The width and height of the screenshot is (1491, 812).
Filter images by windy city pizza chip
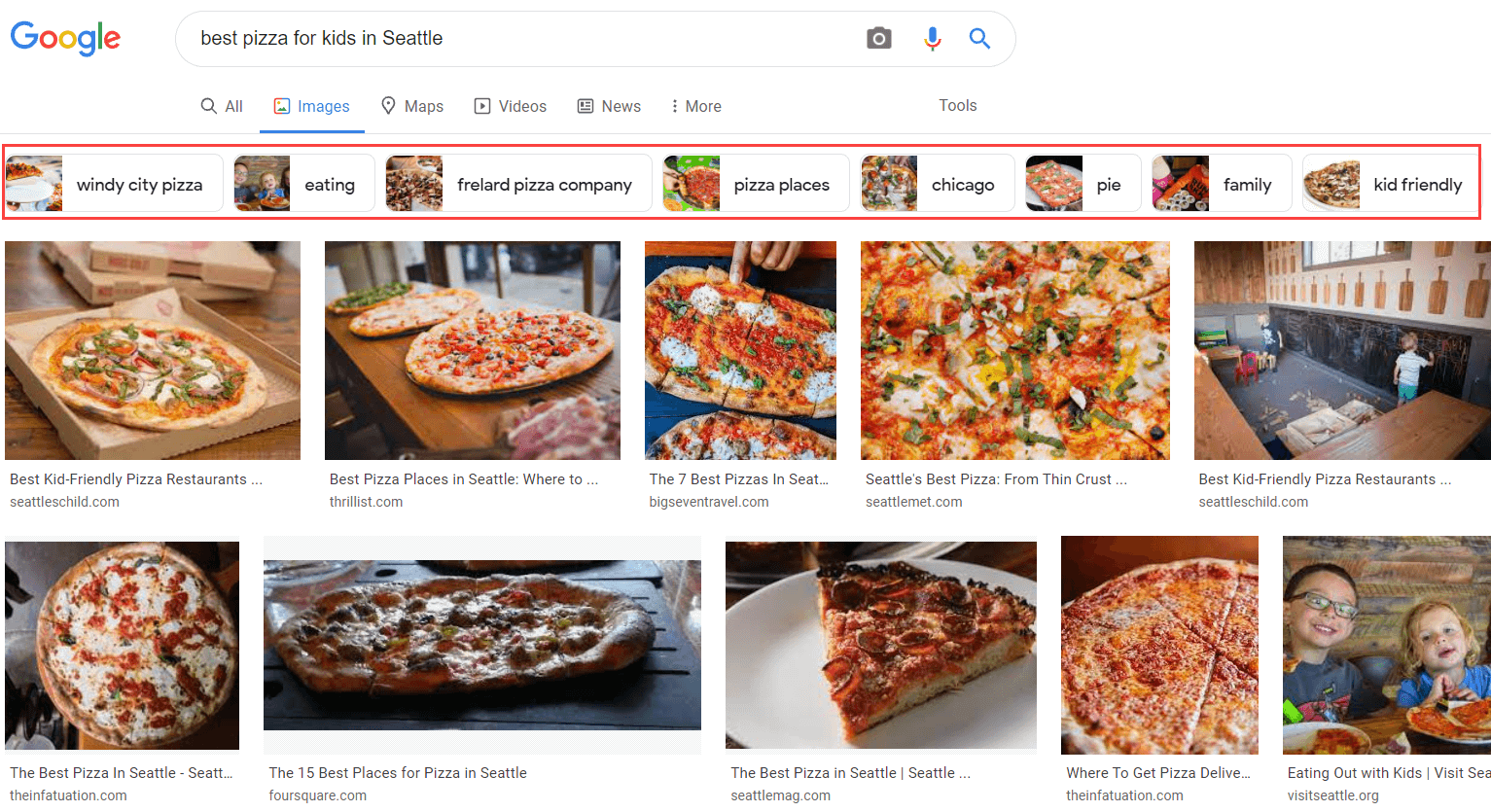(x=114, y=184)
